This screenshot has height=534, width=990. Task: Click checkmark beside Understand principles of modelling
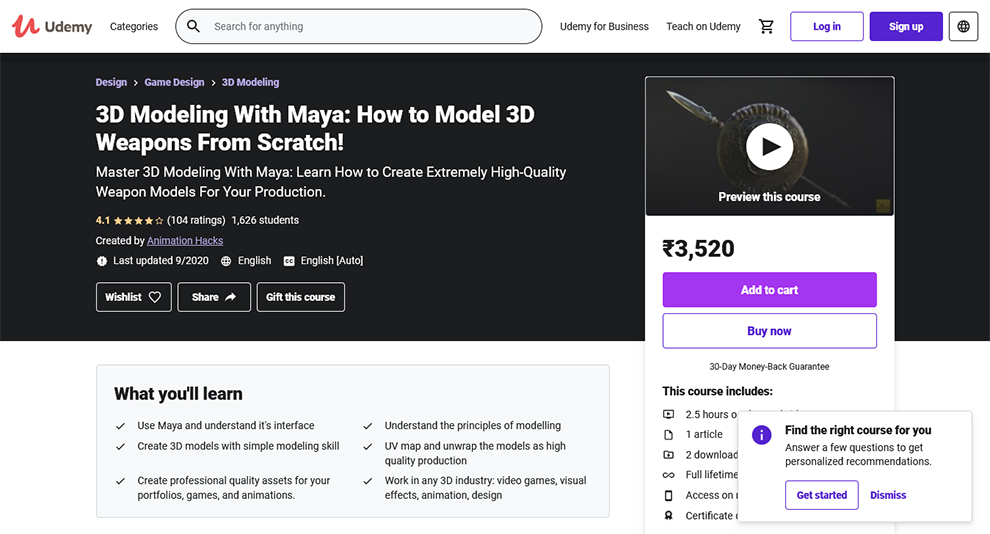click(x=367, y=426)
